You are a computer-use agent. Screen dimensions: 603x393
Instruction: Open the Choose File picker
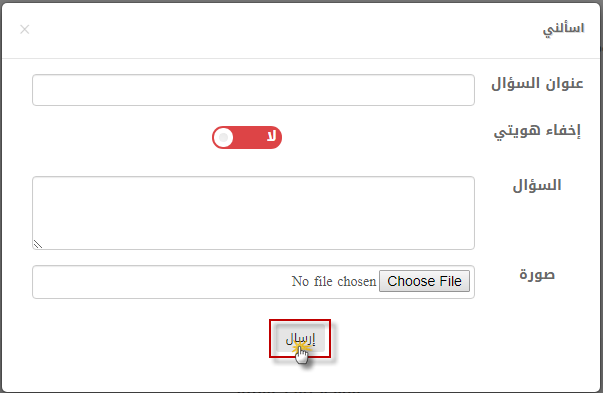coord(424,281)
